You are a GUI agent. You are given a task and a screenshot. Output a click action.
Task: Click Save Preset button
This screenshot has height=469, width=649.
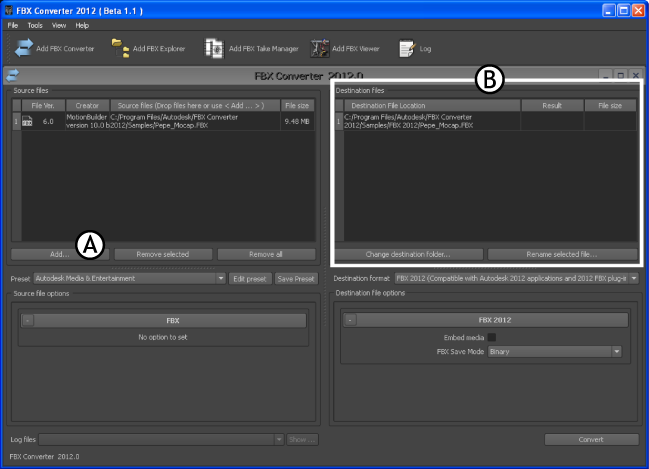(296, 279)
